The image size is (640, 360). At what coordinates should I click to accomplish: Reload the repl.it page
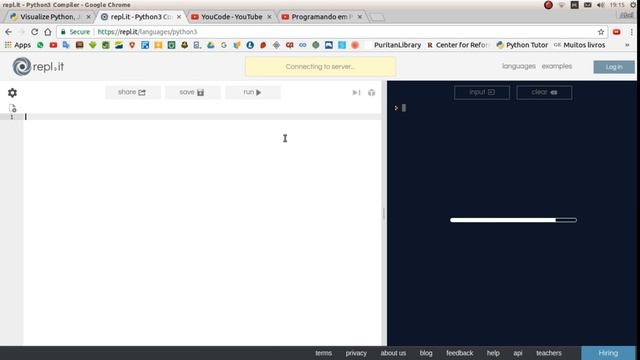[x=35, y=32]
